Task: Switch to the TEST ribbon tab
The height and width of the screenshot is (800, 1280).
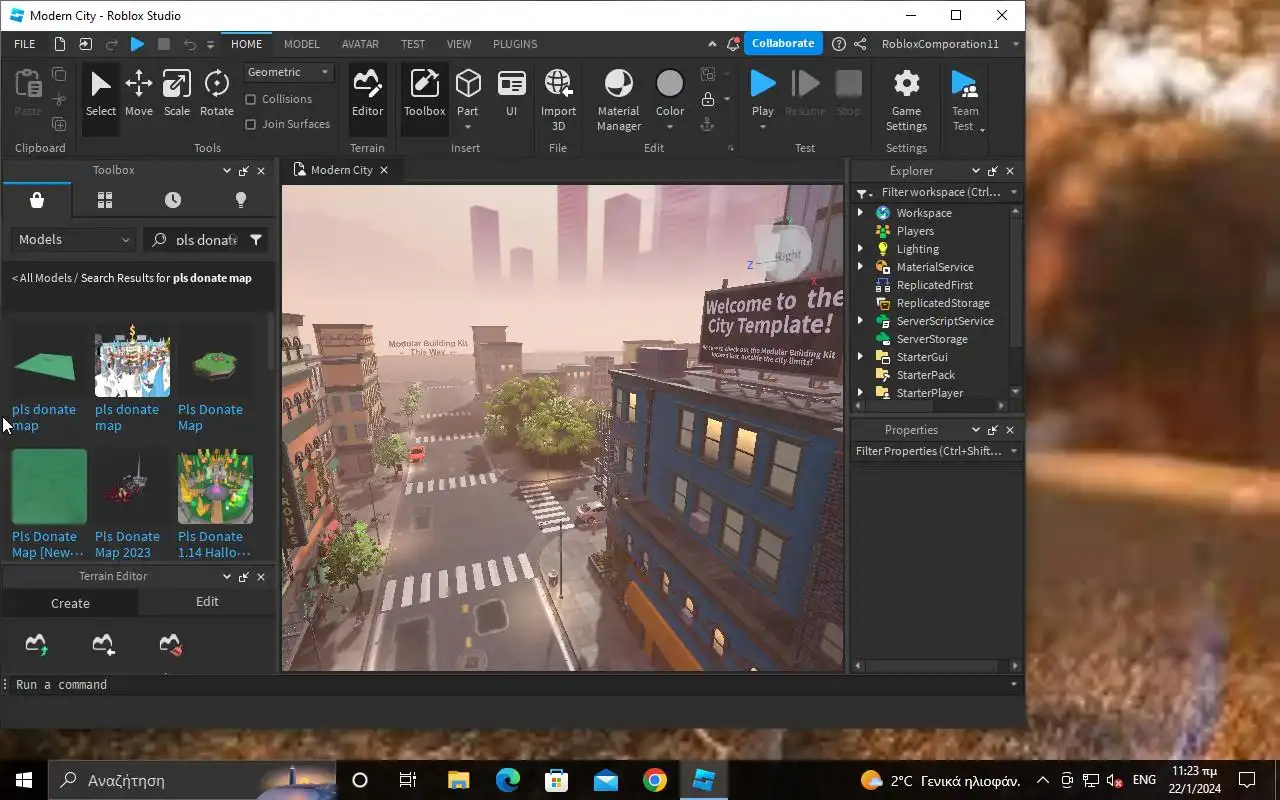Action: point(413,44)
